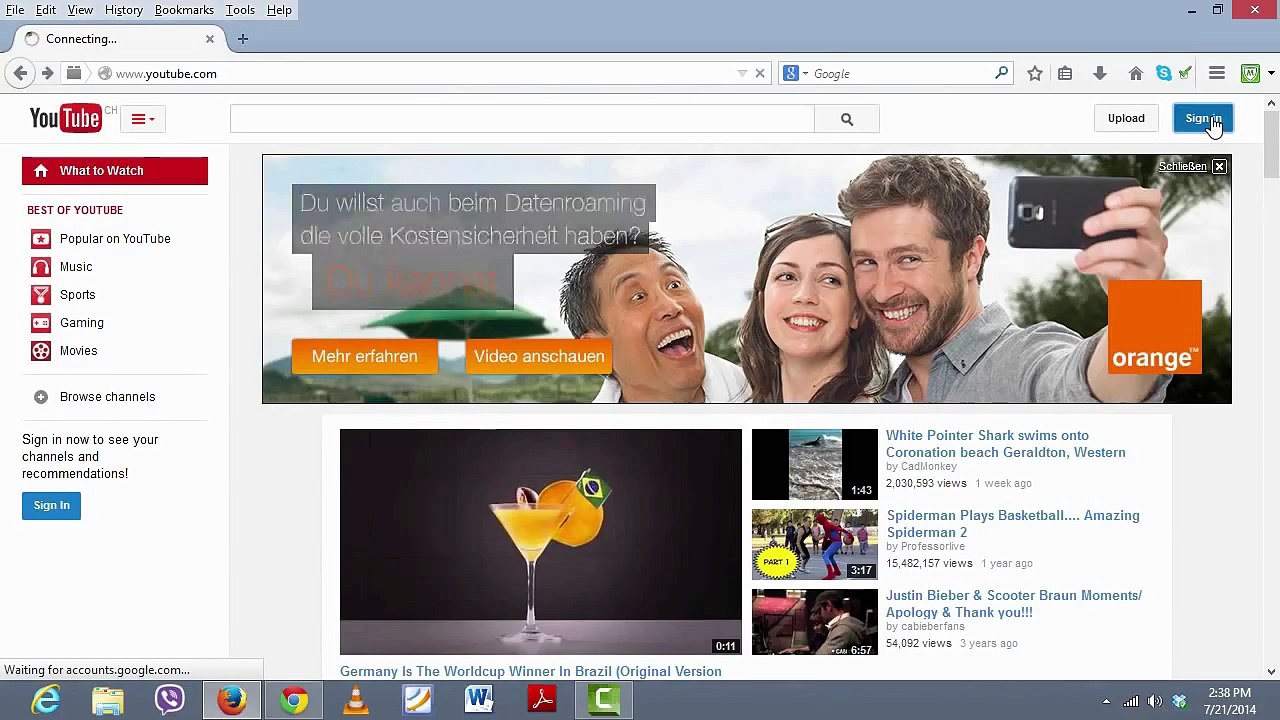
Task: Close the Connecting tab
Action: pos(210,39)
